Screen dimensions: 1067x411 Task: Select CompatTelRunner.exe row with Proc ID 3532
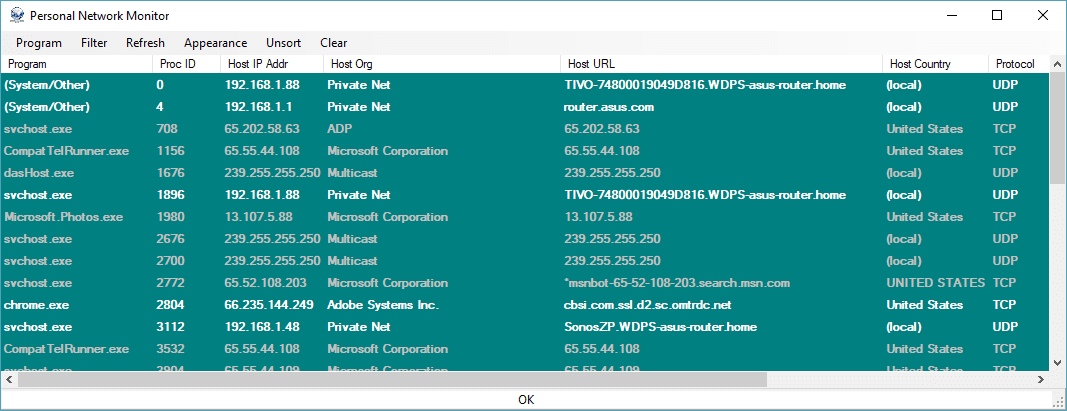[x=525, y=348]
